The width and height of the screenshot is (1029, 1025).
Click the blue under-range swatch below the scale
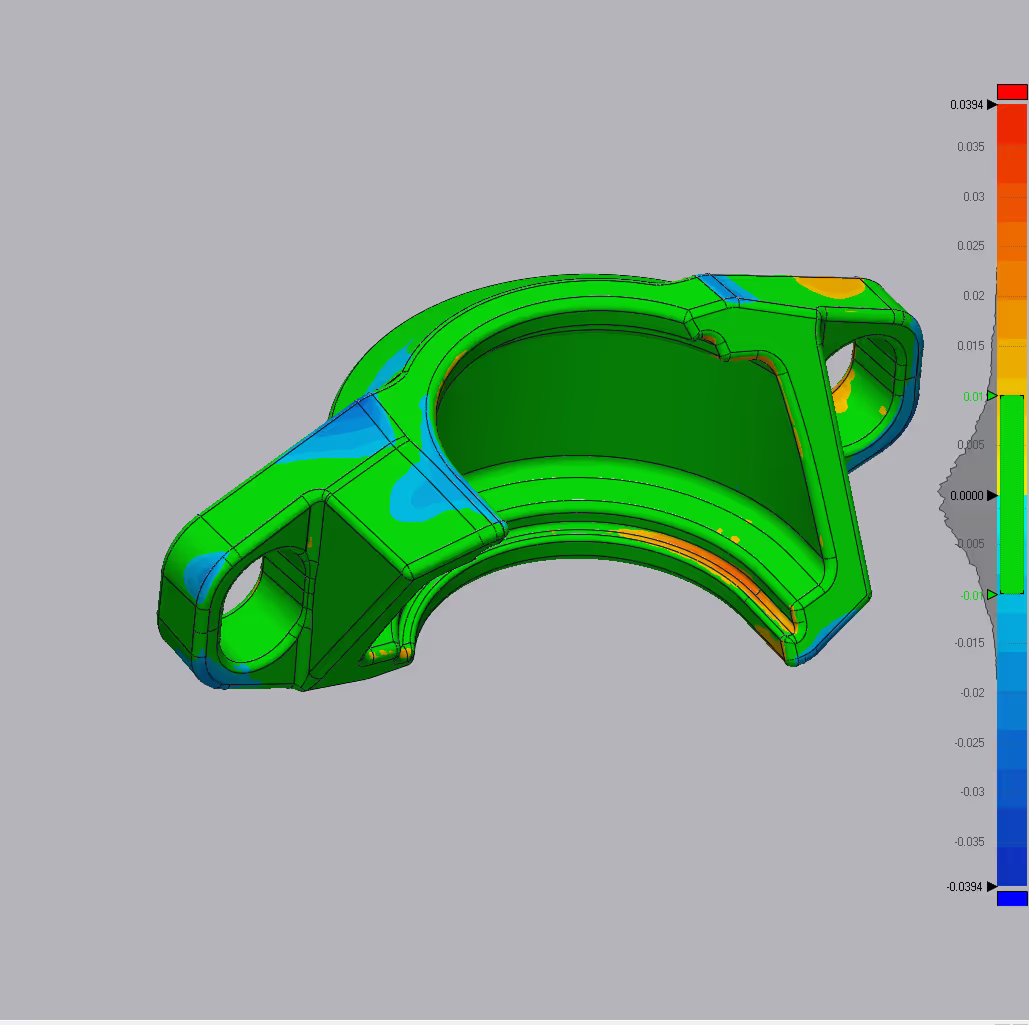(x=1012, y=898)
